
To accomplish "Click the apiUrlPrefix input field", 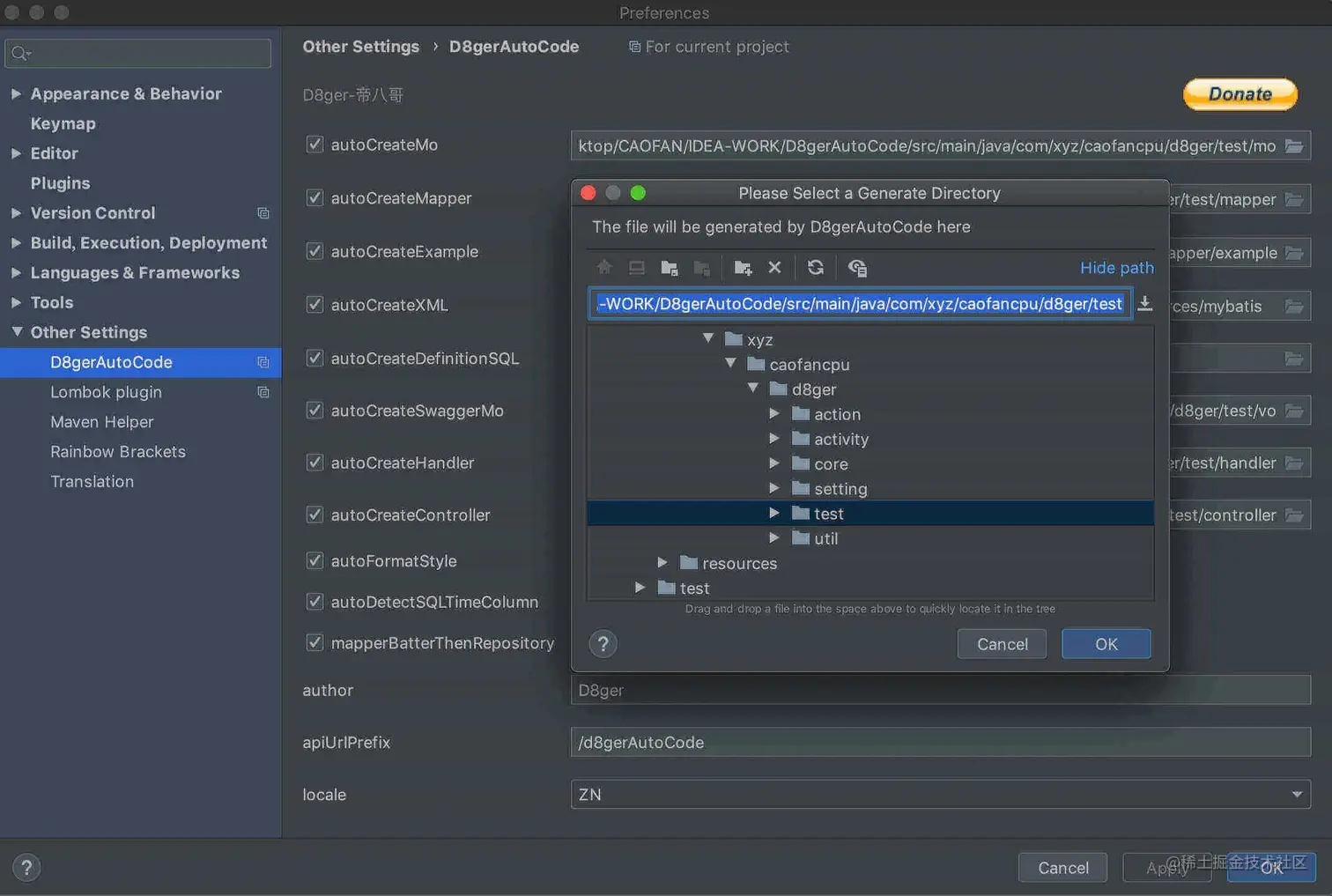I will coord(941,742).
